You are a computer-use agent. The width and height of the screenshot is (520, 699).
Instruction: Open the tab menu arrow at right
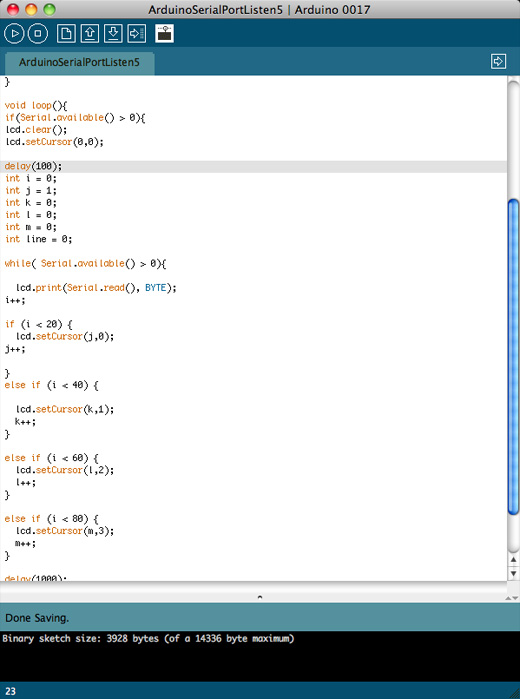point(498,61)
